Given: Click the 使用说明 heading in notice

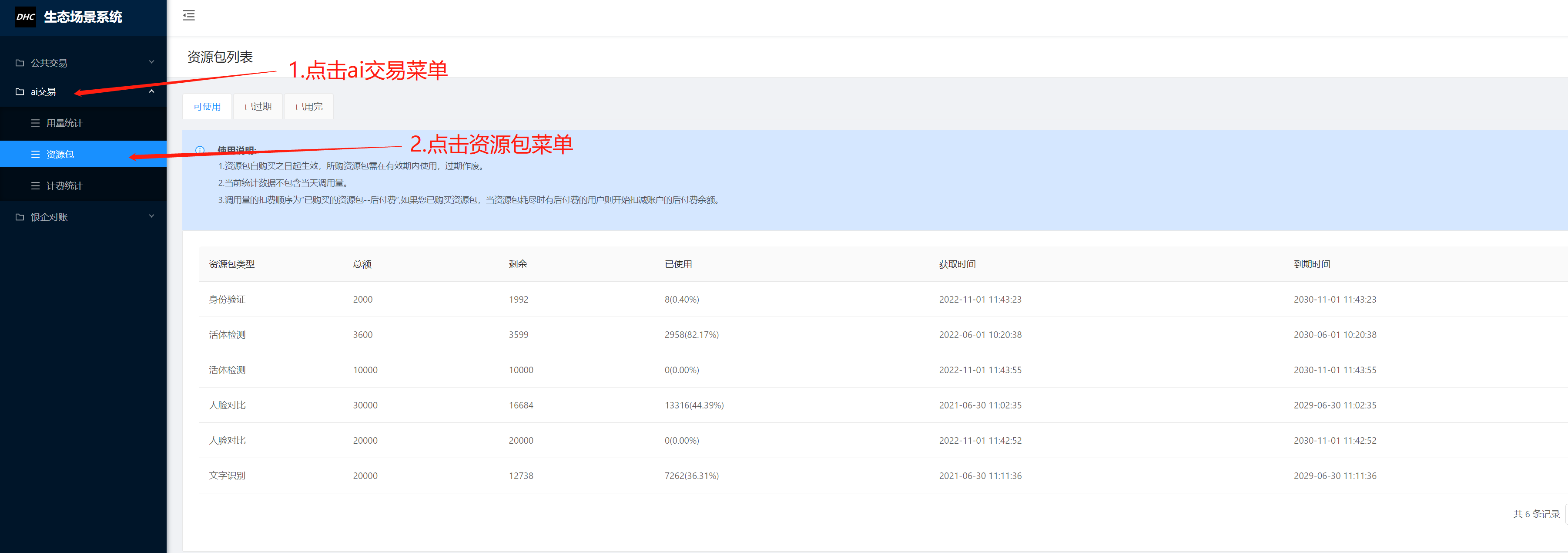Looking at the screenshot, I should [x=237, y=150].
